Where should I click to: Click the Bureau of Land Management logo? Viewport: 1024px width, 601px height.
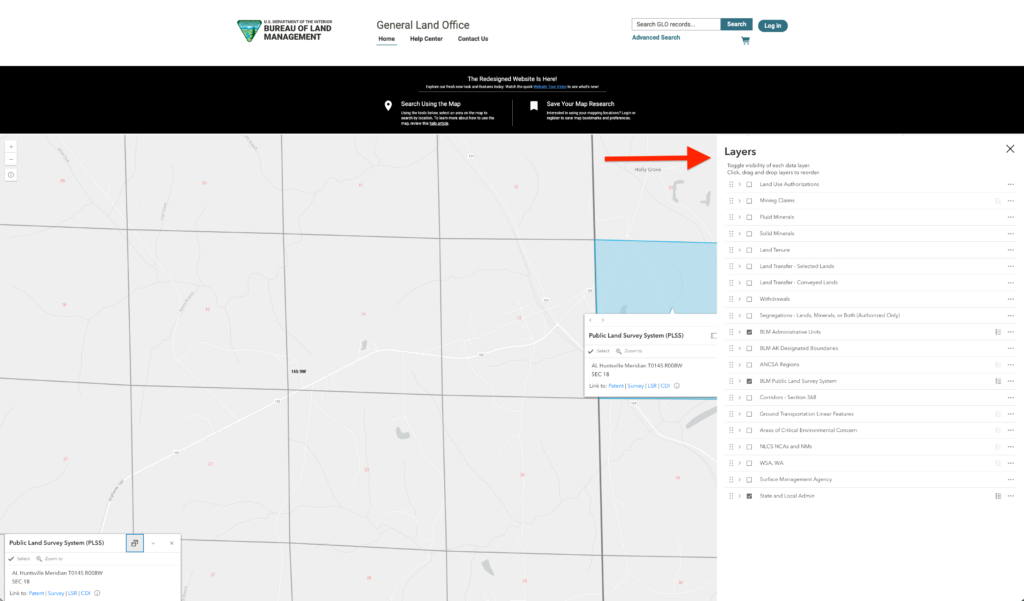pyautogui.click(x=285, y=31)
